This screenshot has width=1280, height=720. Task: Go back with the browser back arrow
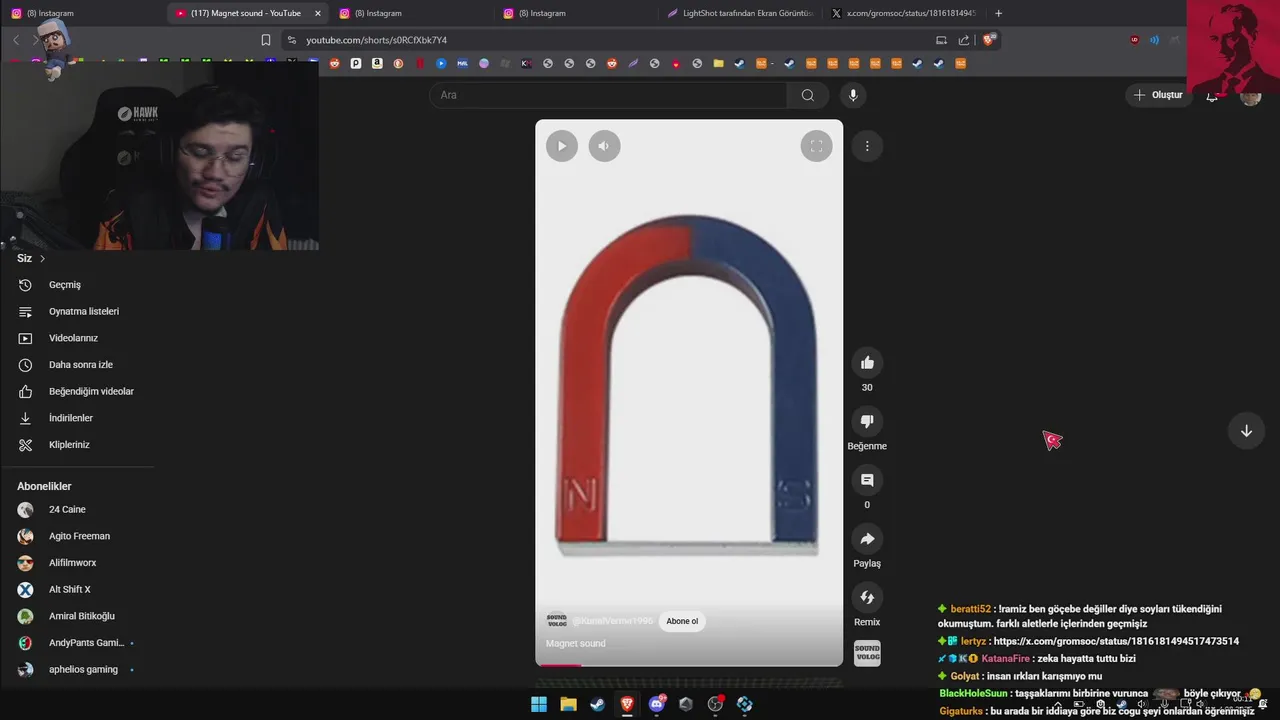(x=16, y=40)
